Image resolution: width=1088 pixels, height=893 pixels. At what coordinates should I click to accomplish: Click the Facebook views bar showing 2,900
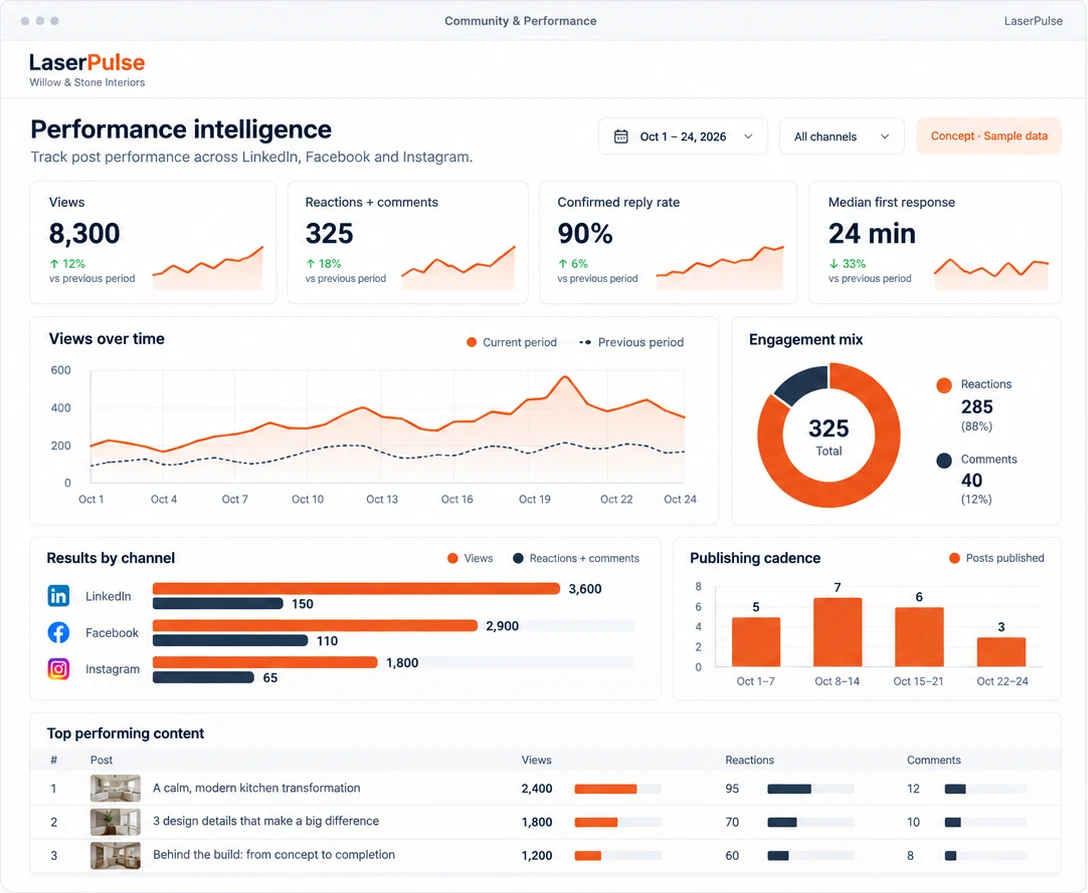point(315,625)
